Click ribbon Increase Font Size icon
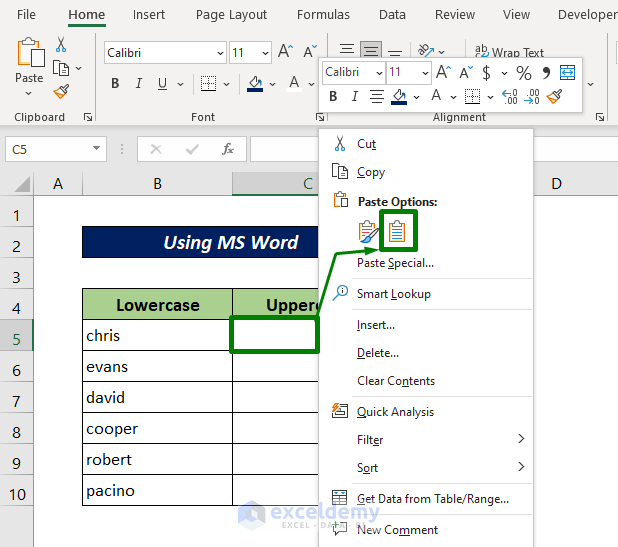 point(285,51)
